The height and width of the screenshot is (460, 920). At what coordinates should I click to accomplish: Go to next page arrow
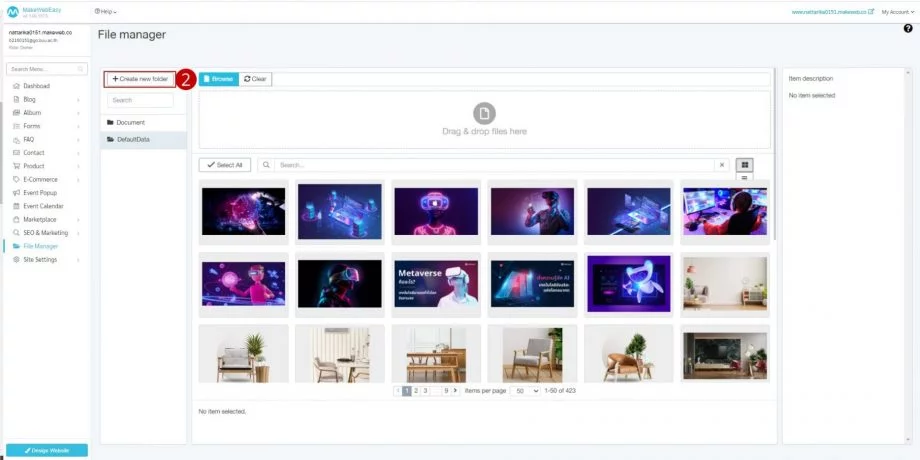455,391
